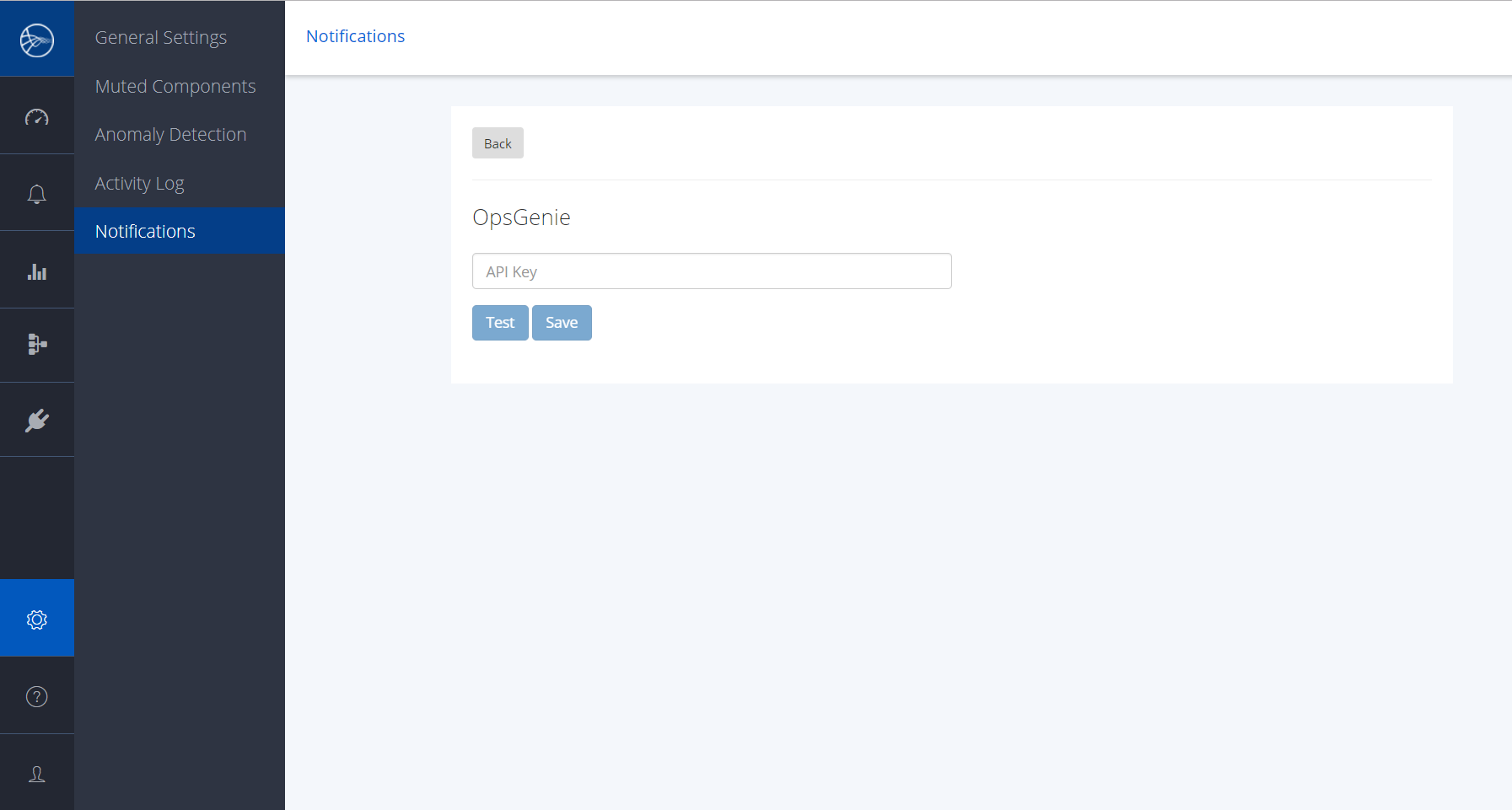
Task: Click the app logo icon in sidebar
Action: pyautogui.click(x=37, y=40)
